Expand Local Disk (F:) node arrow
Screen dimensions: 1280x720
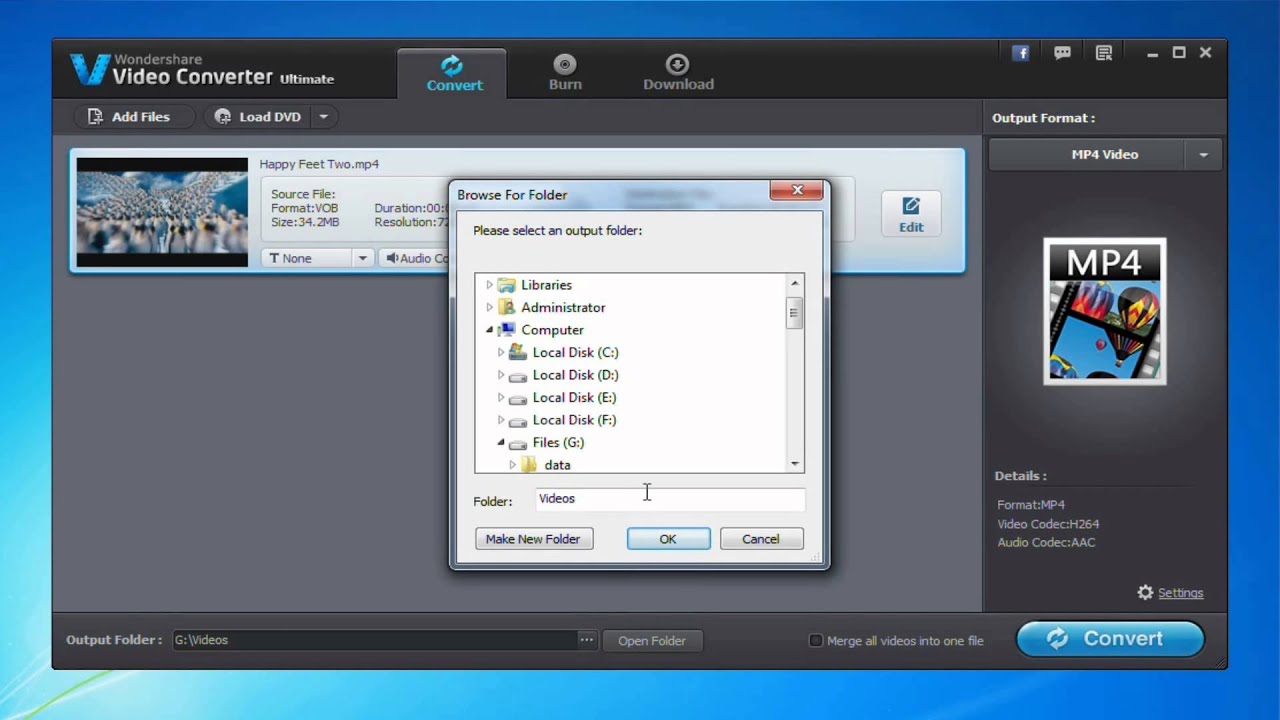(x=501, y=420)
